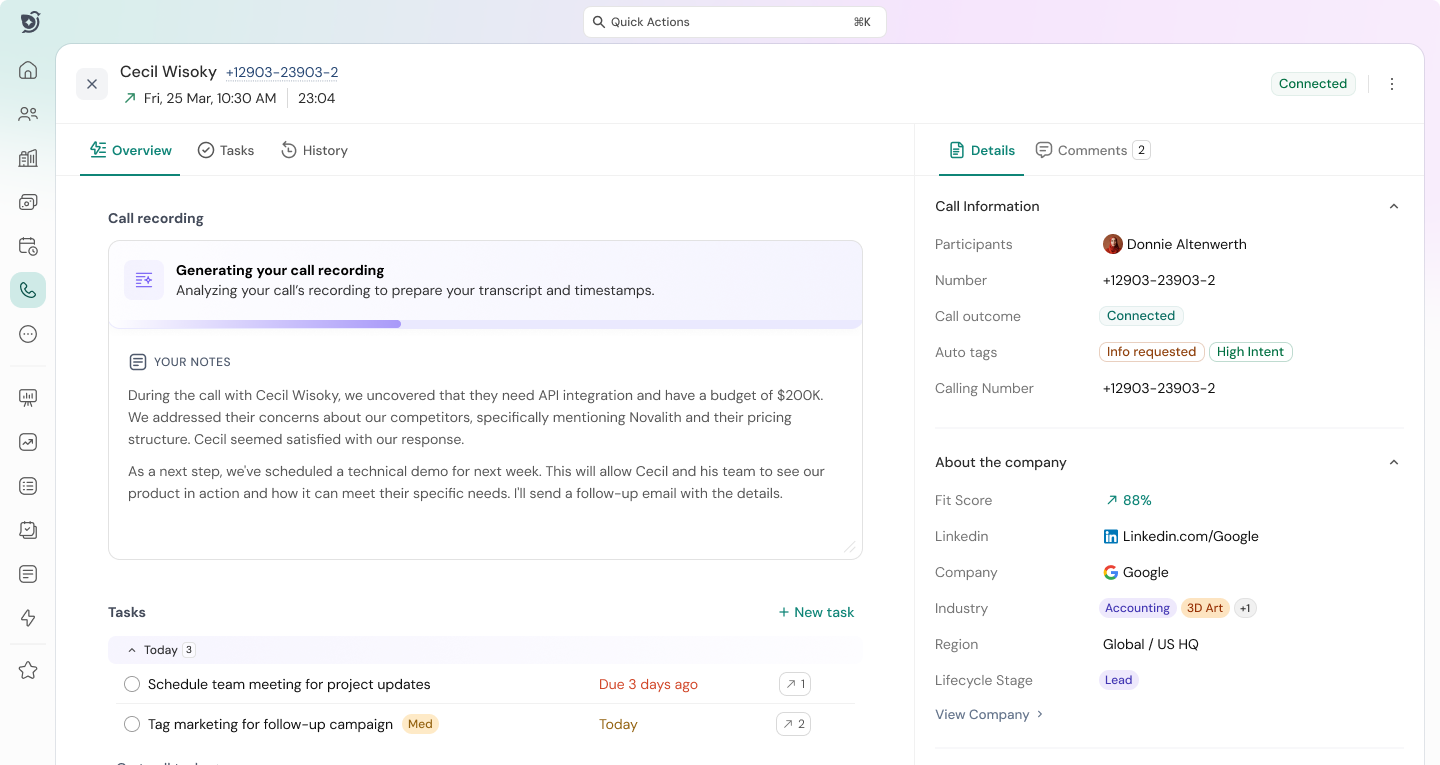Click the Calling Number value
This screenshot has width=1440, height=765.
(x=1159, y=388)
